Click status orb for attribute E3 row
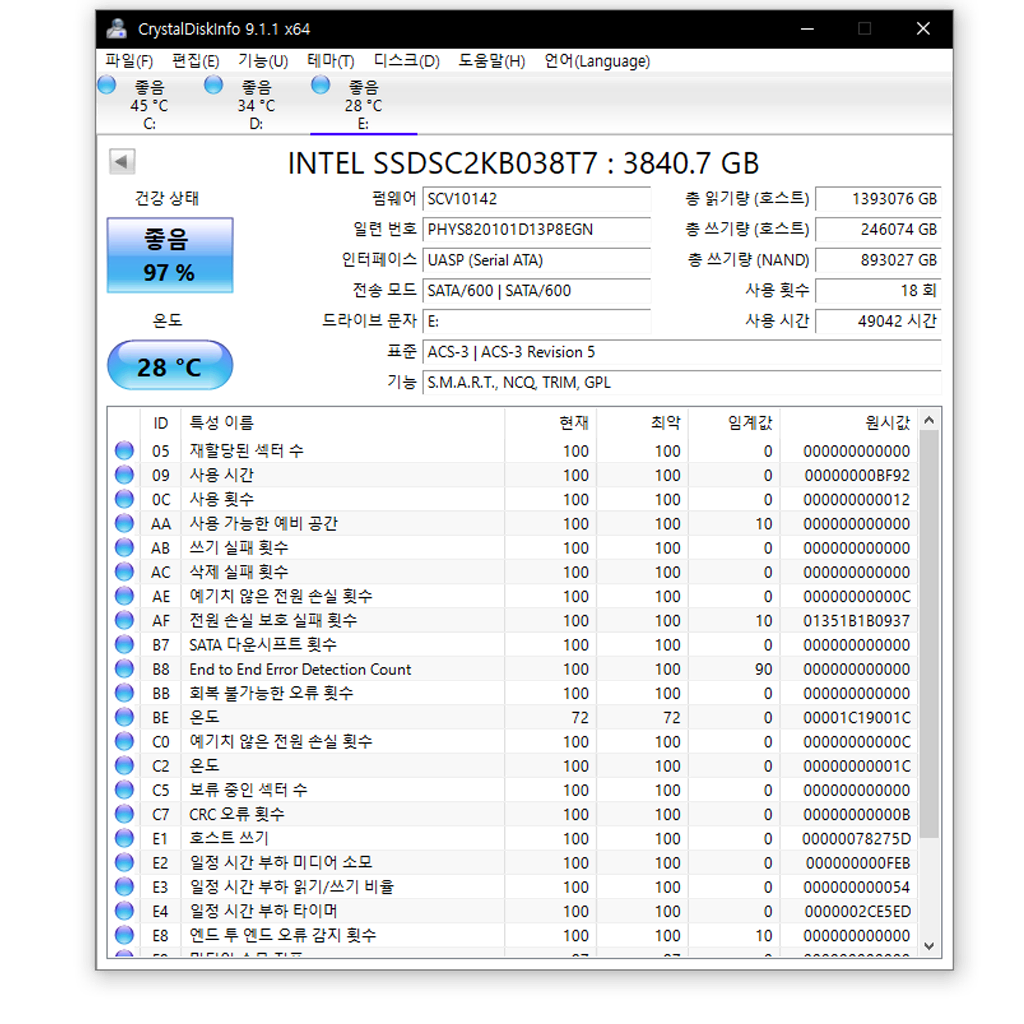1024x1024 pixels. tap(124, 886)
